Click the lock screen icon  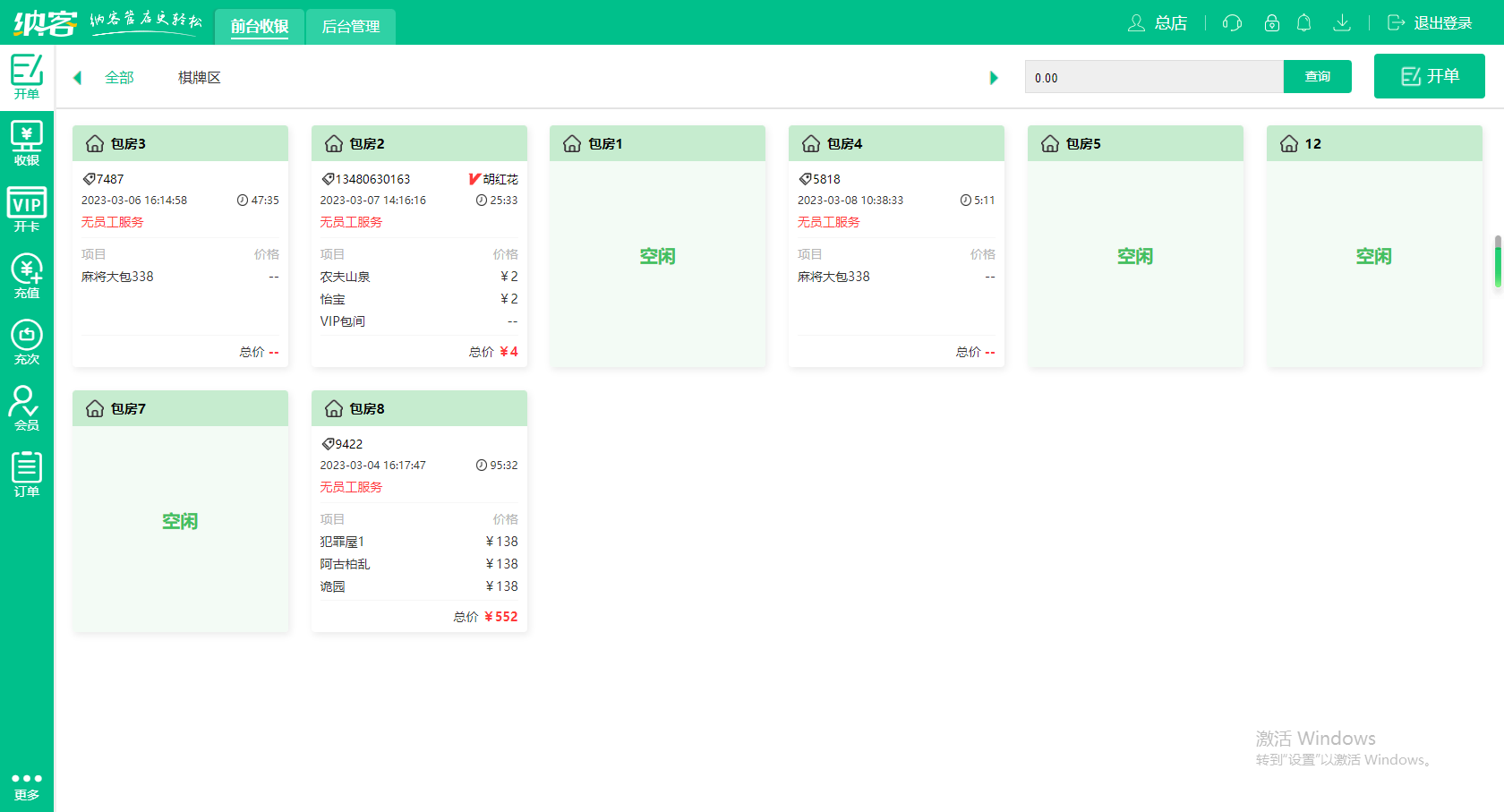coord(1271,23)
